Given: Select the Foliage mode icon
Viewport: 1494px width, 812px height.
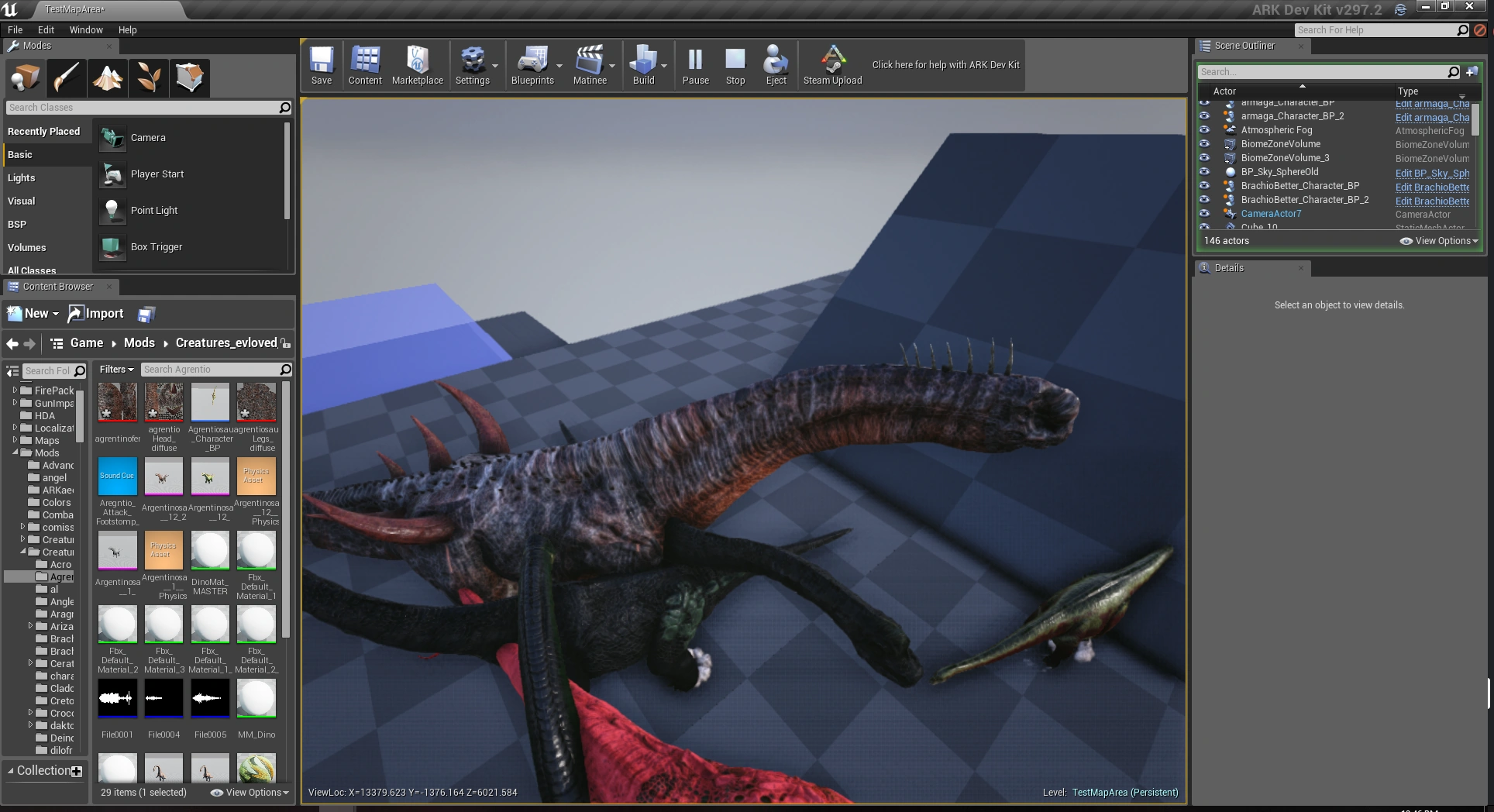Looking at the screenshot, I should [x=149, y=77].
